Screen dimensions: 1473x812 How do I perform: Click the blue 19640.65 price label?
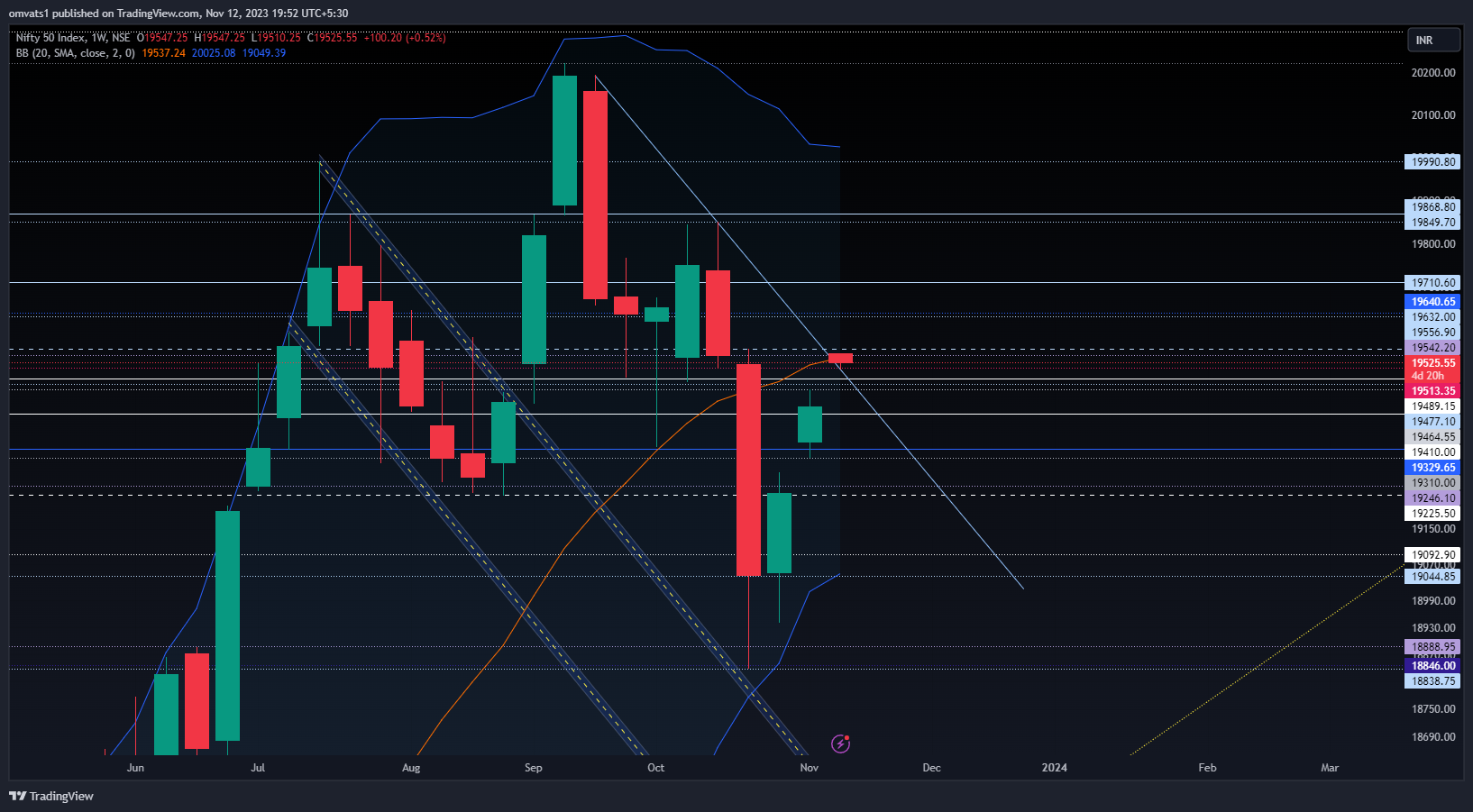tap(1432, 302)
